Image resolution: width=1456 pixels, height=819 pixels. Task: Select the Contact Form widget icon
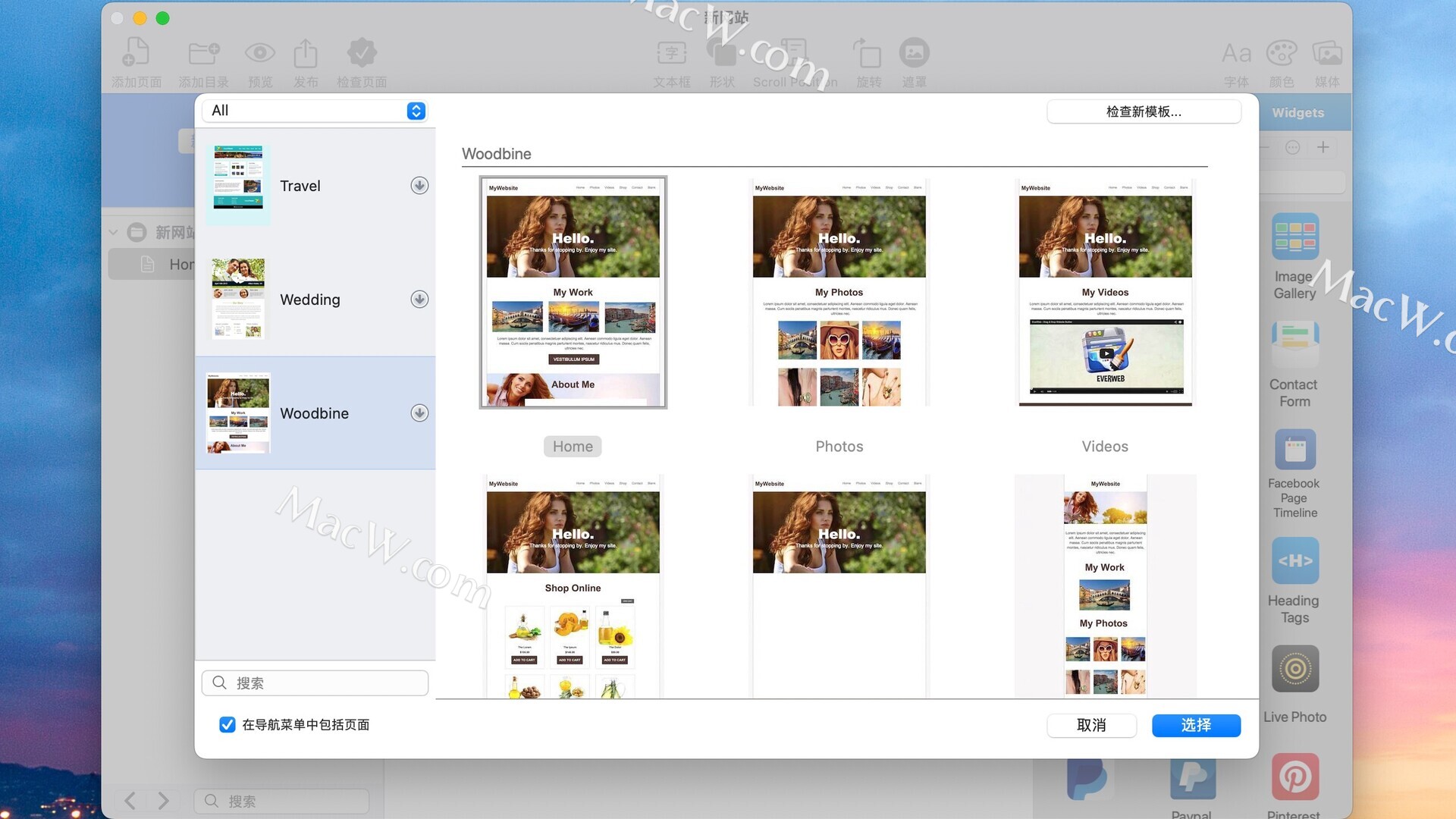pyautogui.click(x=1295, y=345)
